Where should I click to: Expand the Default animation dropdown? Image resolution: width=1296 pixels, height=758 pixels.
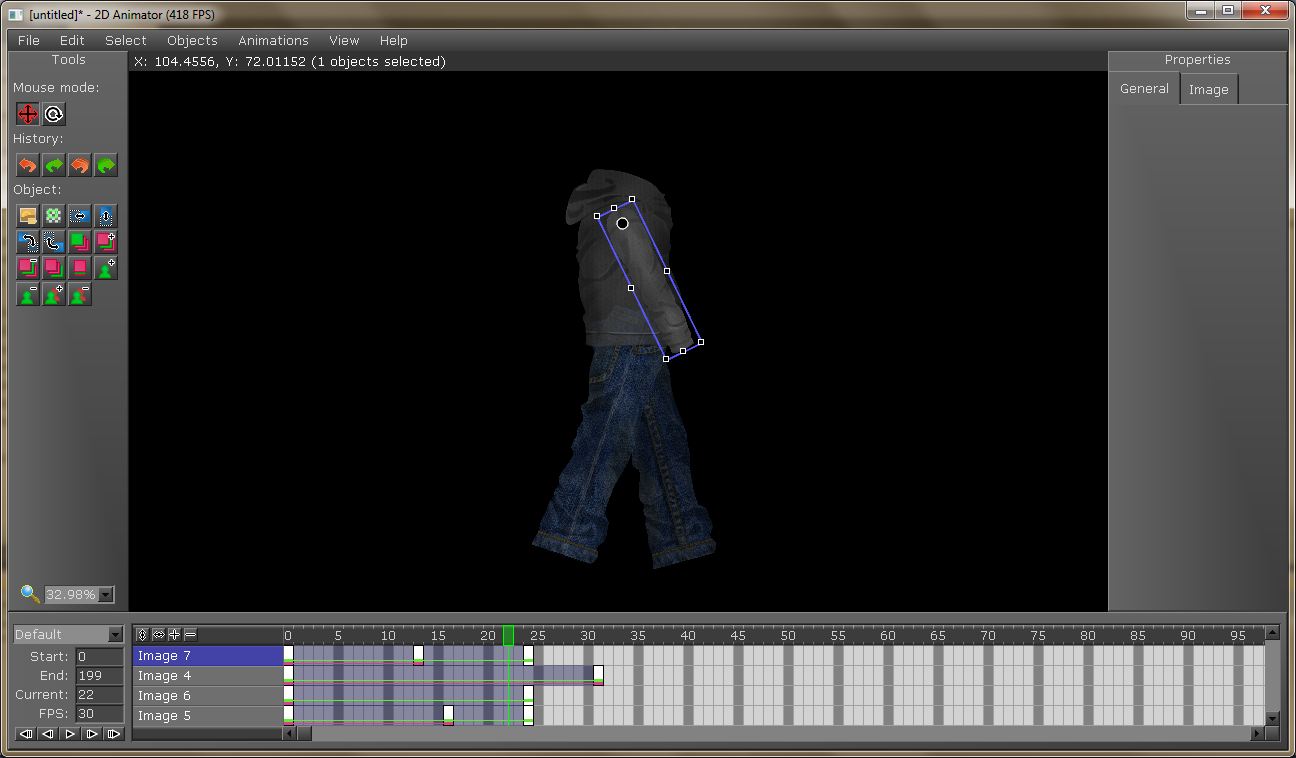(x=115, y=635)
